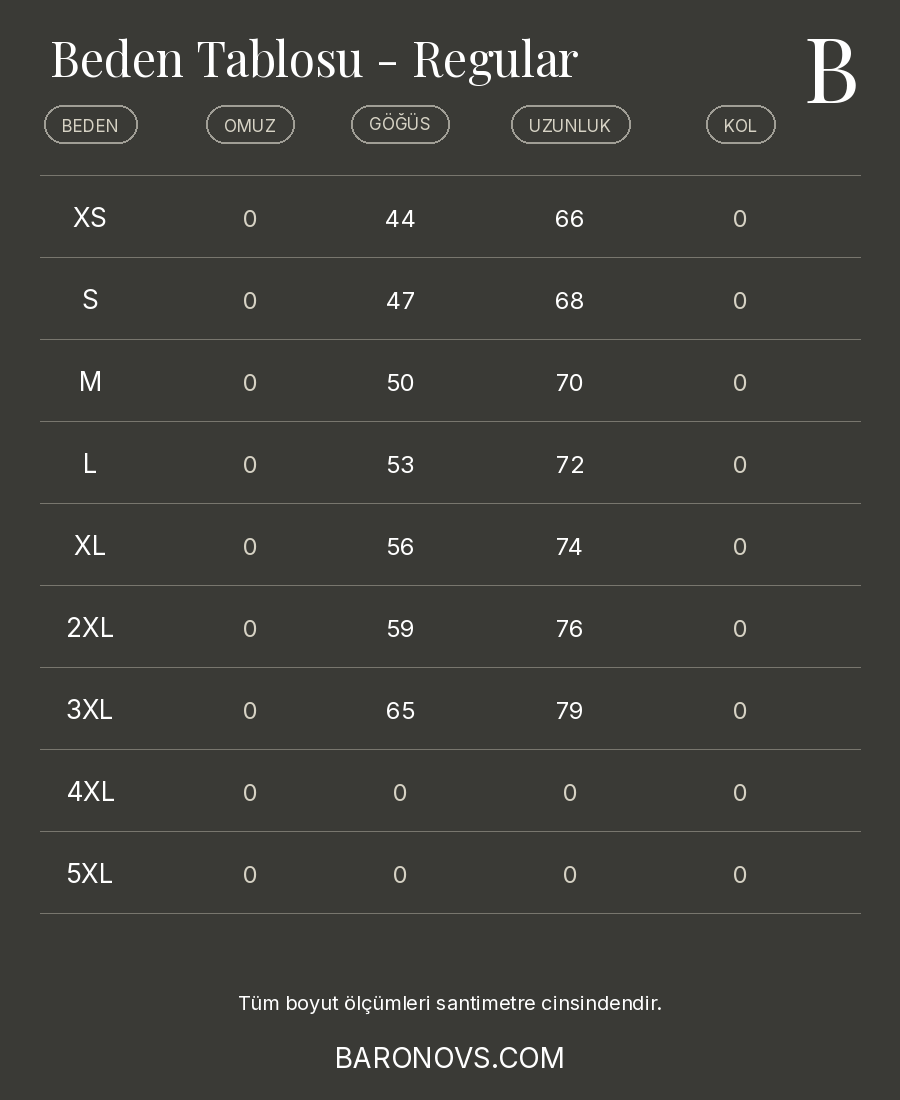Click the OMUZ column header pill
The height and width of the screenshot is (1100, 900).
(x=250, y=125)
